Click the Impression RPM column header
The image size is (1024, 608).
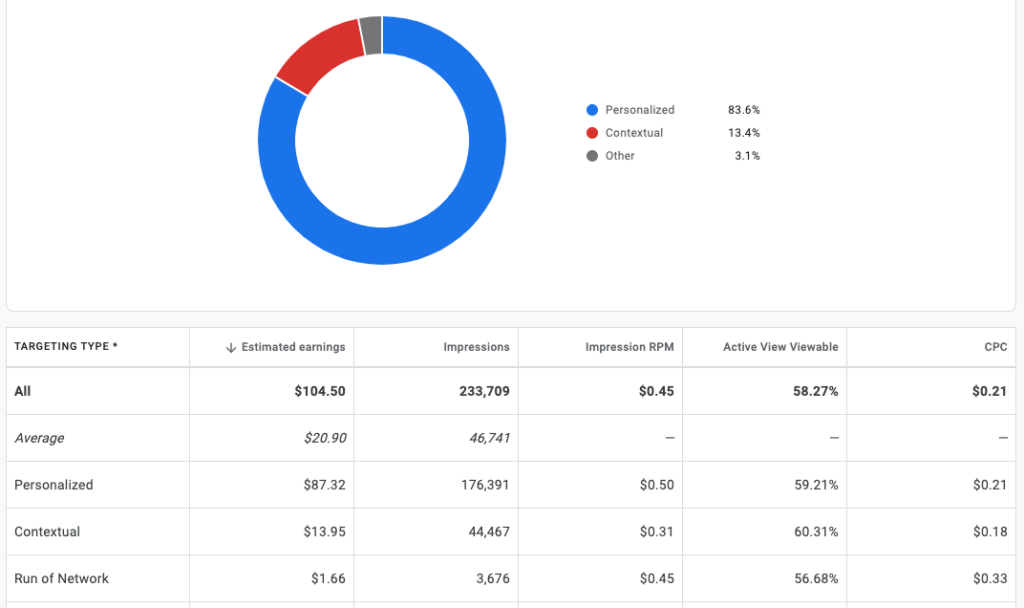(630, 347)
